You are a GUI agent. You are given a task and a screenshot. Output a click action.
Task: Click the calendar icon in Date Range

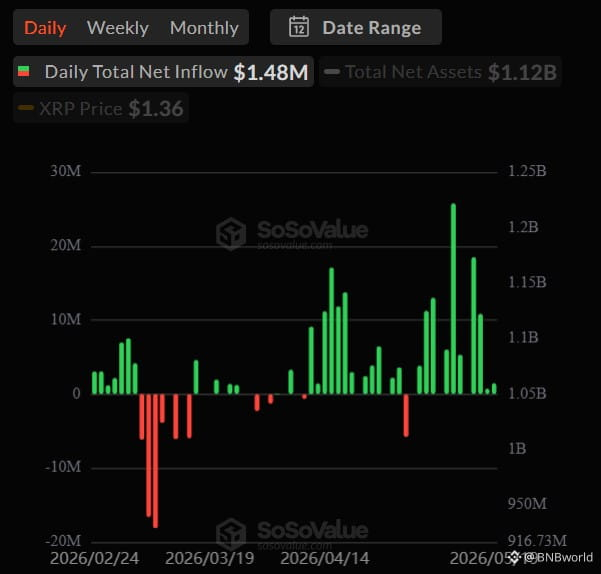click(299, 27)
